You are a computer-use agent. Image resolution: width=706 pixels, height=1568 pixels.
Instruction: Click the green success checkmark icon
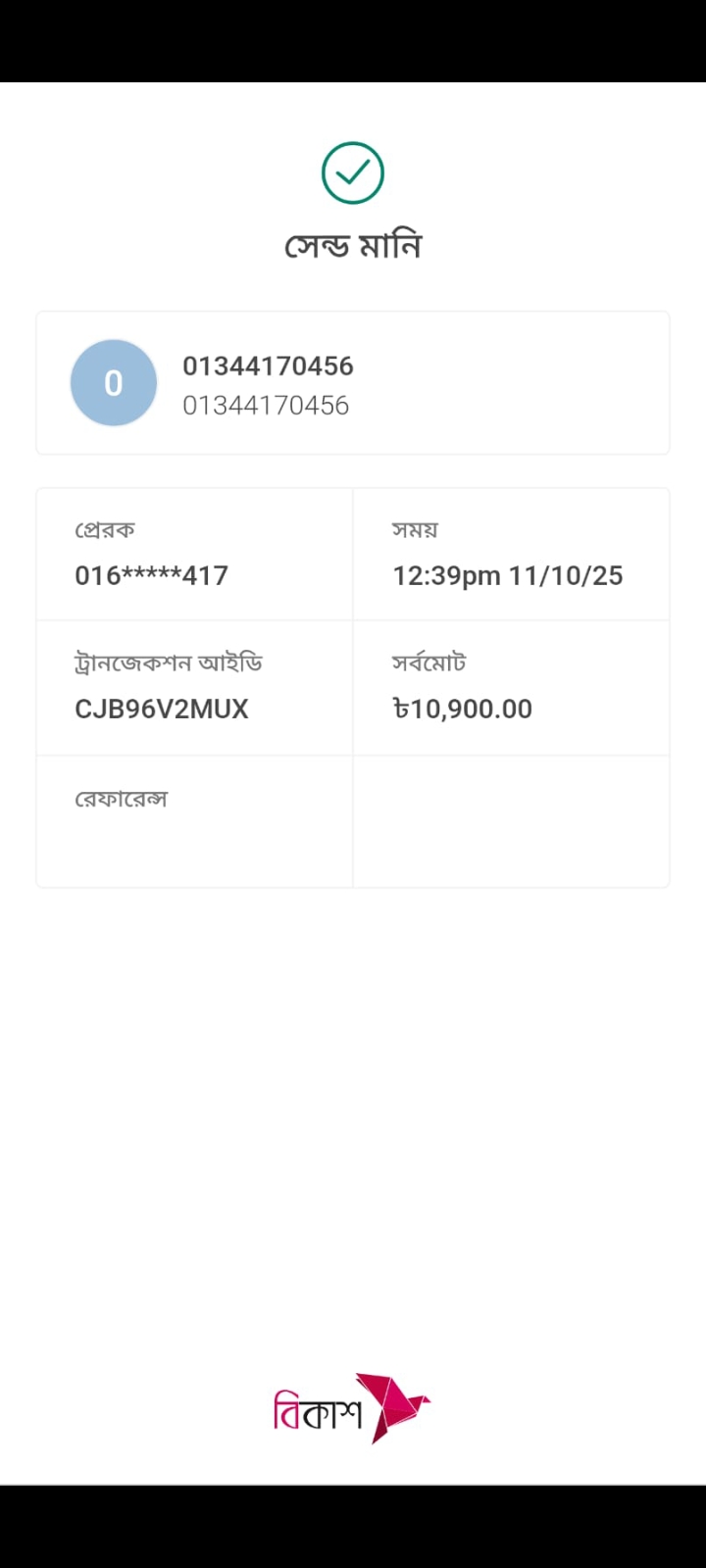(x=353, y=173)
